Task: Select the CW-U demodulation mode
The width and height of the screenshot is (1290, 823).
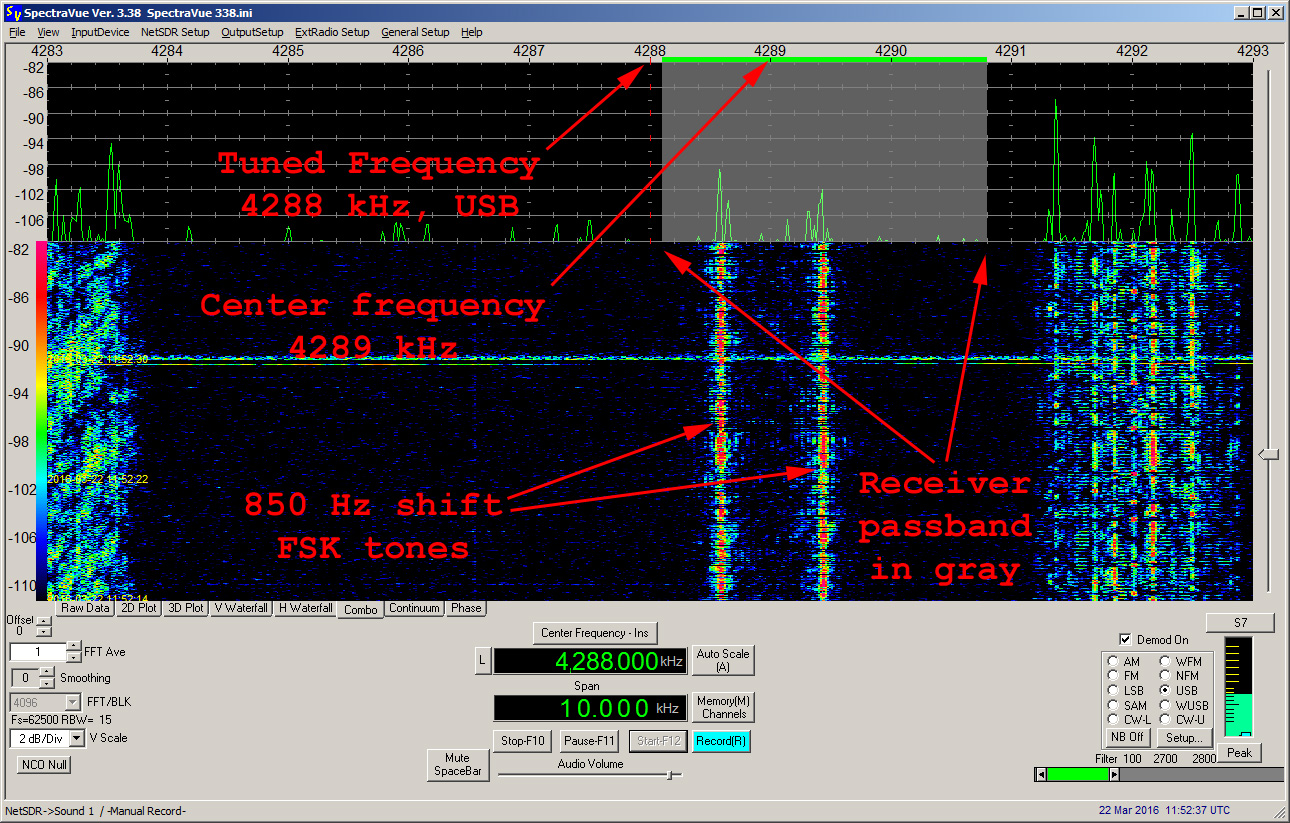Action: (1165, 719)
